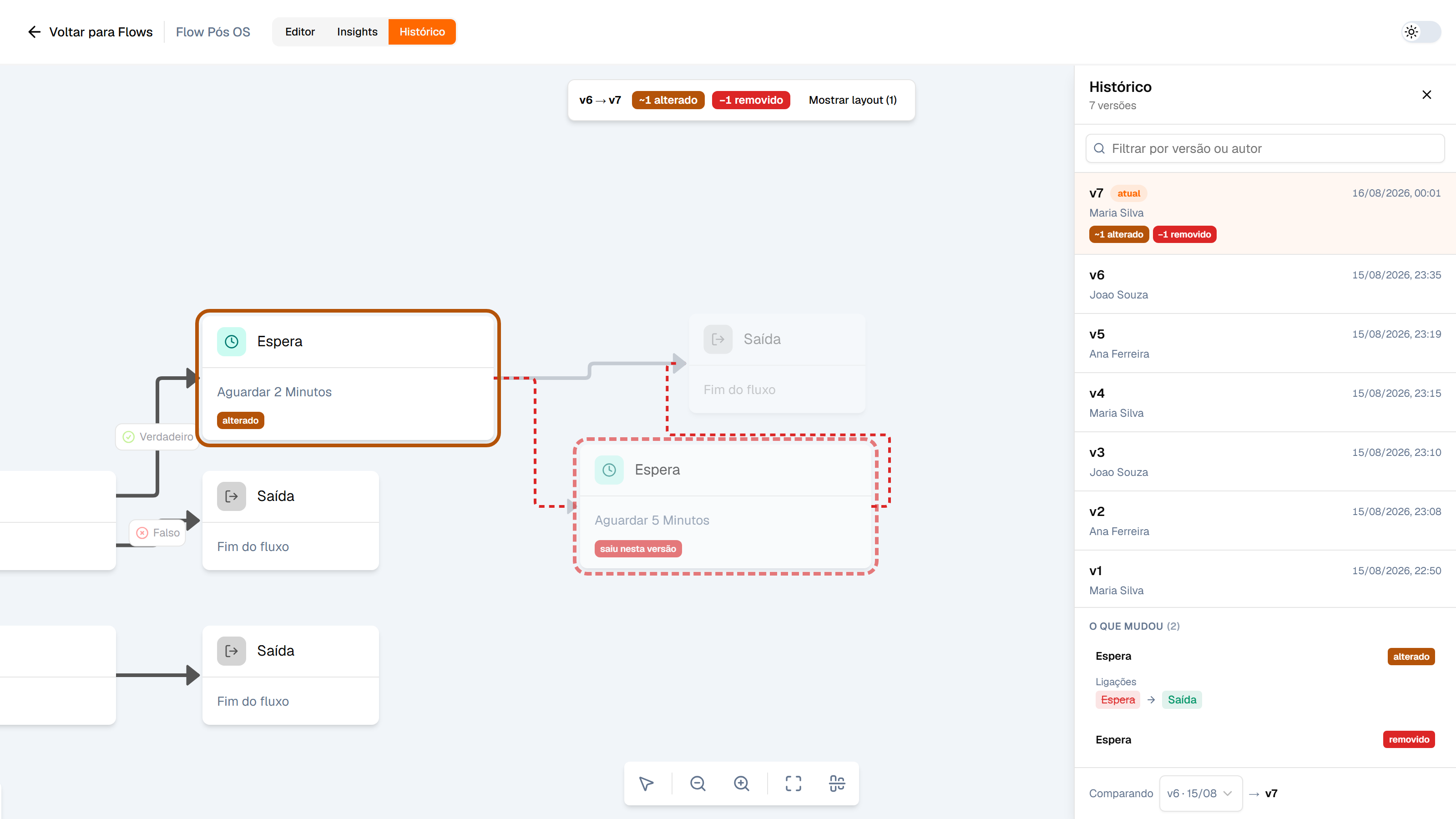The width and height of the screenshot is (1456, 819).
Task: Click the auto-layout icon in toolbar
Action: (837, 784)
